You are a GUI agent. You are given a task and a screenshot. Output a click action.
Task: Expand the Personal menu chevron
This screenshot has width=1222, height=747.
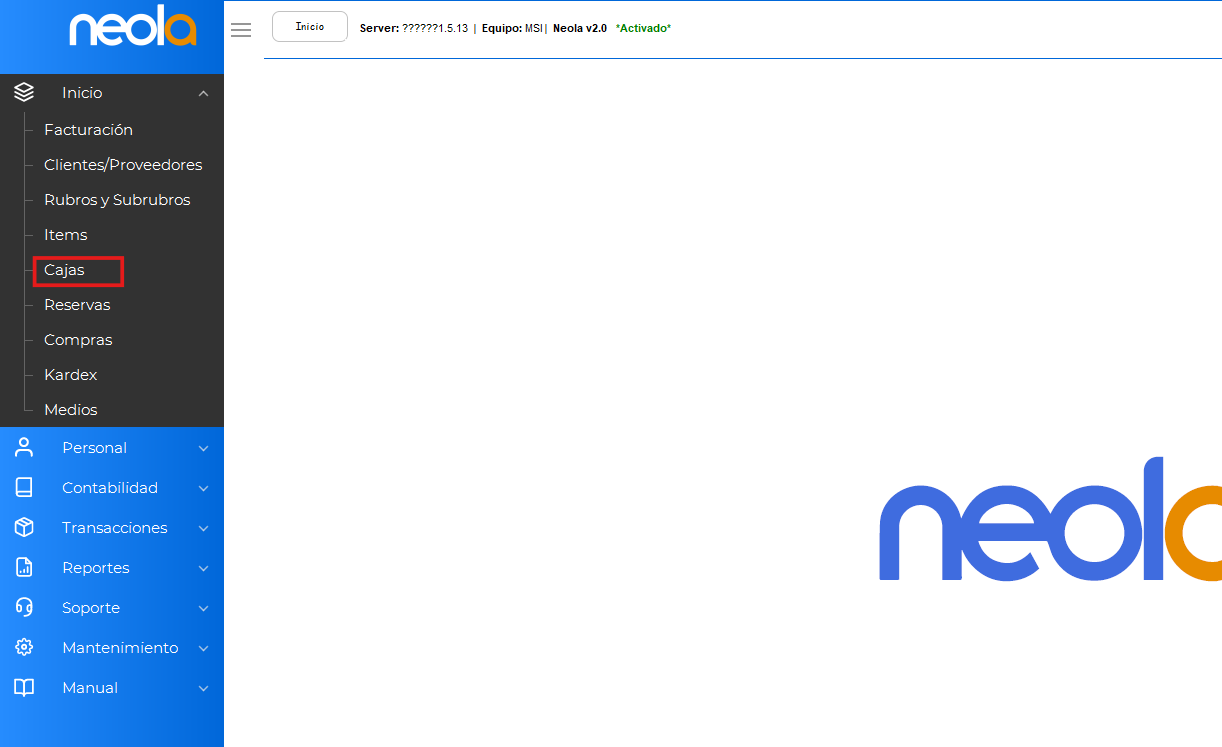point(203,448)
